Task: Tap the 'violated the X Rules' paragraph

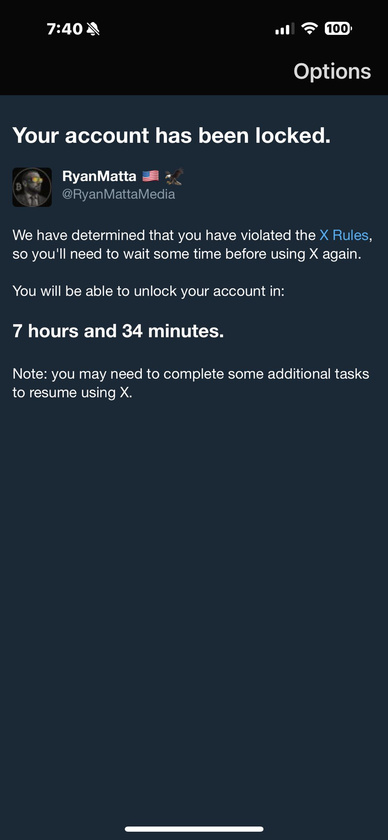Action: pyautogui.click(x=192, y=244)
